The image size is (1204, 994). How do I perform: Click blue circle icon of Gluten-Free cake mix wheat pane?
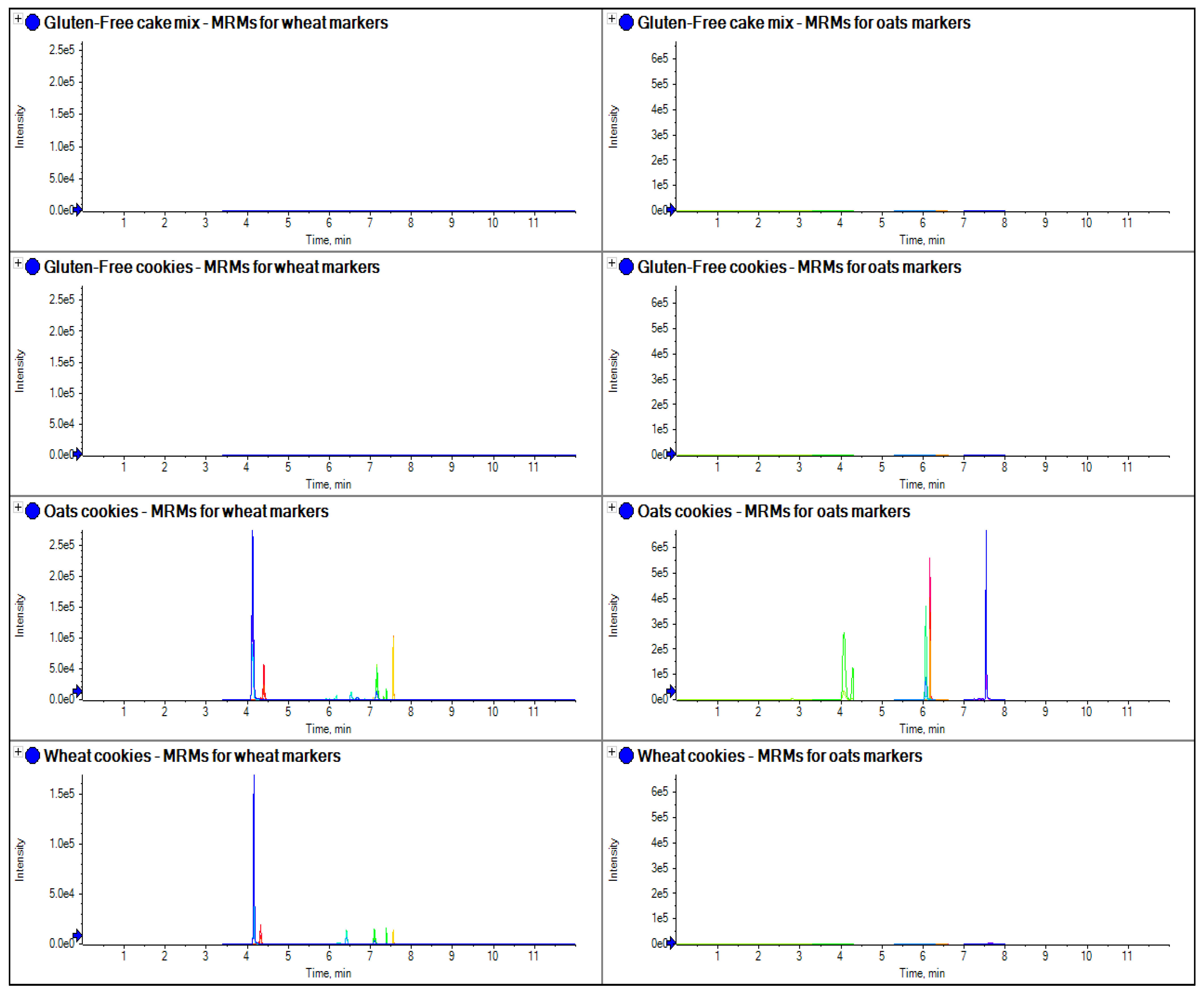click(33, 22)
